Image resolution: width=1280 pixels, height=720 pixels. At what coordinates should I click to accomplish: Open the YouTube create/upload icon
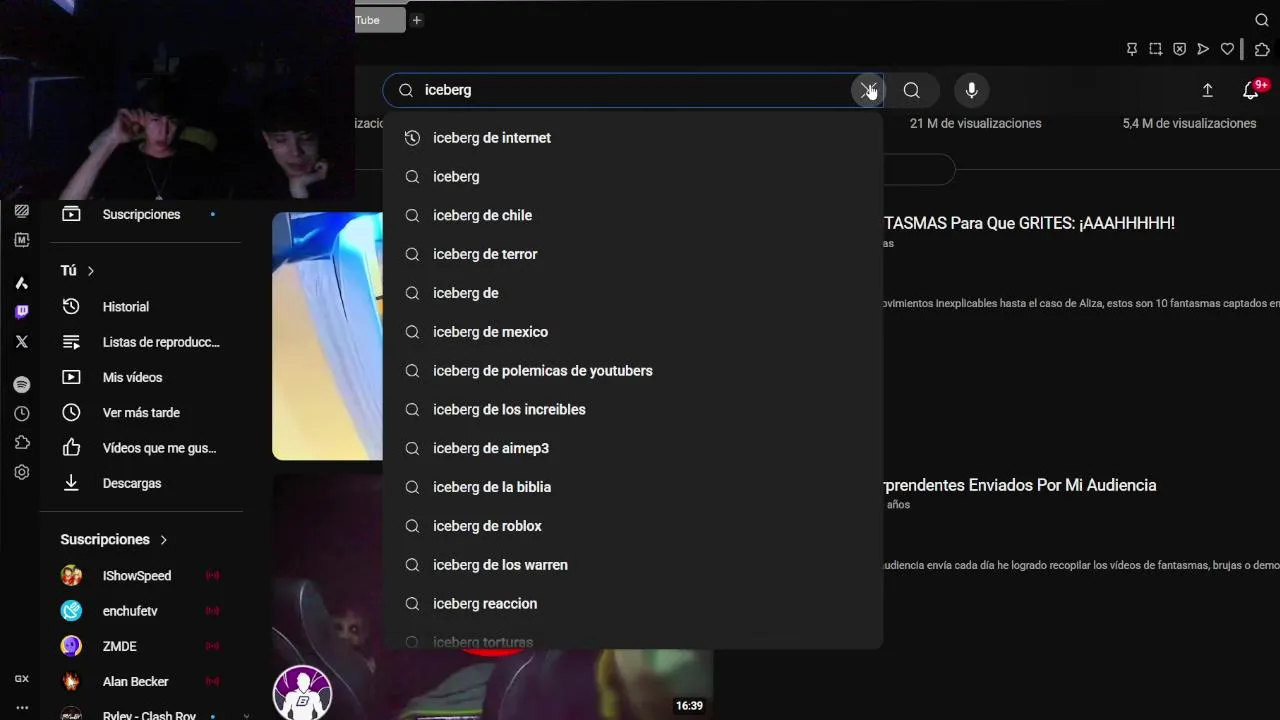[1207, 90]
